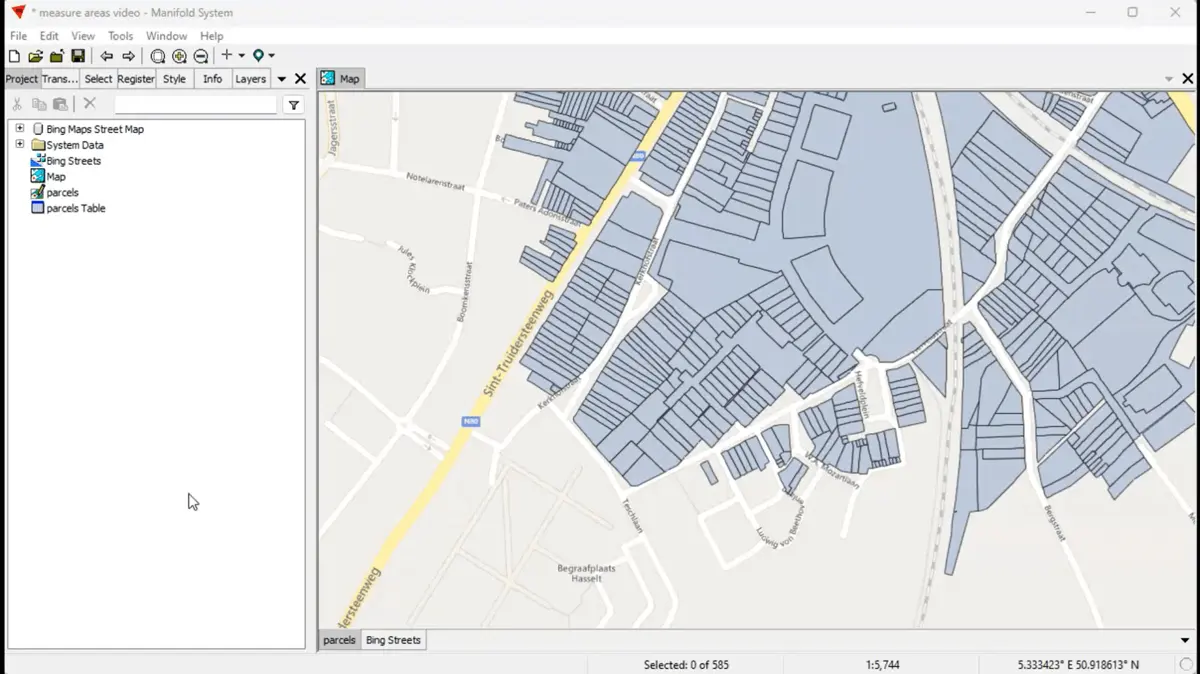Switch to the Register pane tab

click(x=136, y=79)
